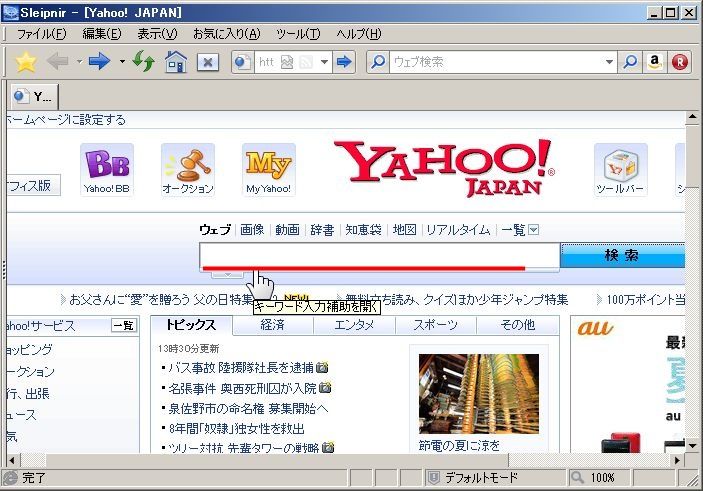The width and height of the screenshot is (703, 491).
Task: Open the My Yahoo! icon
Action: pos(269,170)
